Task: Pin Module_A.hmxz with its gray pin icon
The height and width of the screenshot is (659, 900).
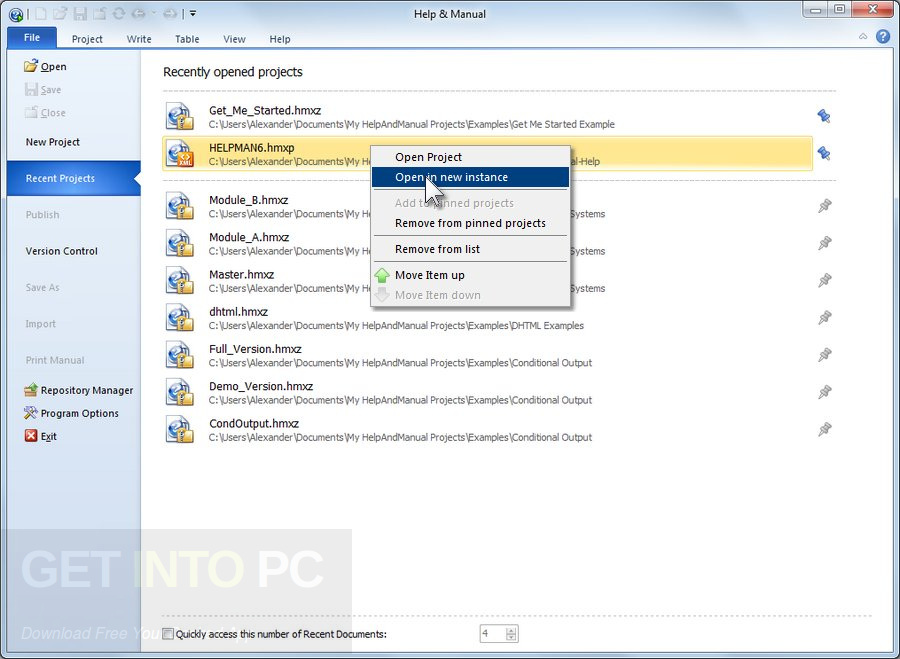Action: [x=824, y=243]
